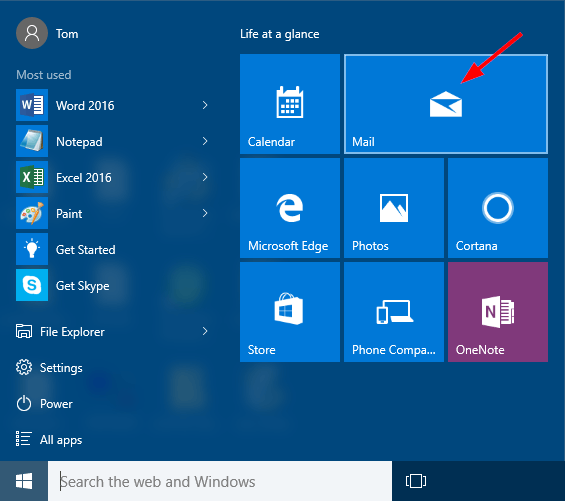The height and width of the screenshot is (501, 565).
Task: Open the Paint app from Most used
Action: (112, 213)
